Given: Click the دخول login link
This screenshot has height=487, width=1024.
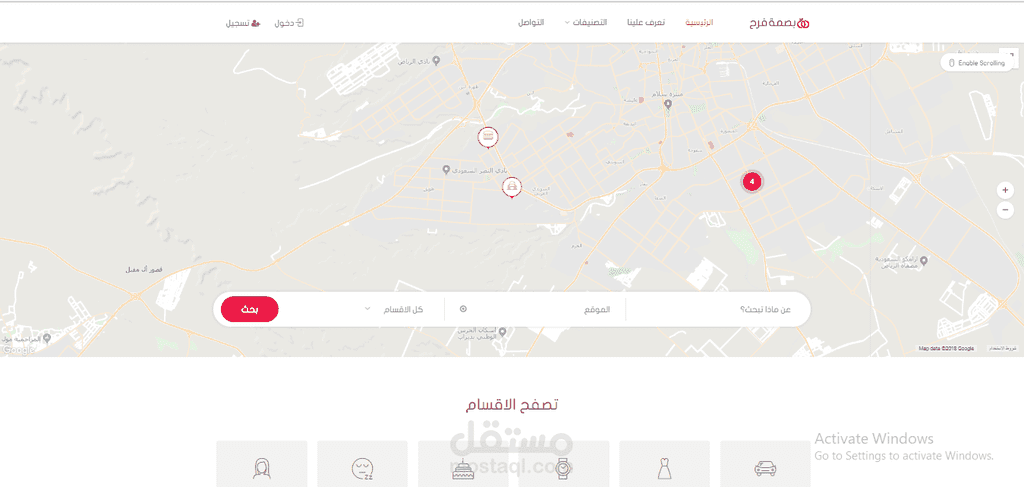Looking at the screenshot, I should coord(289,23).
